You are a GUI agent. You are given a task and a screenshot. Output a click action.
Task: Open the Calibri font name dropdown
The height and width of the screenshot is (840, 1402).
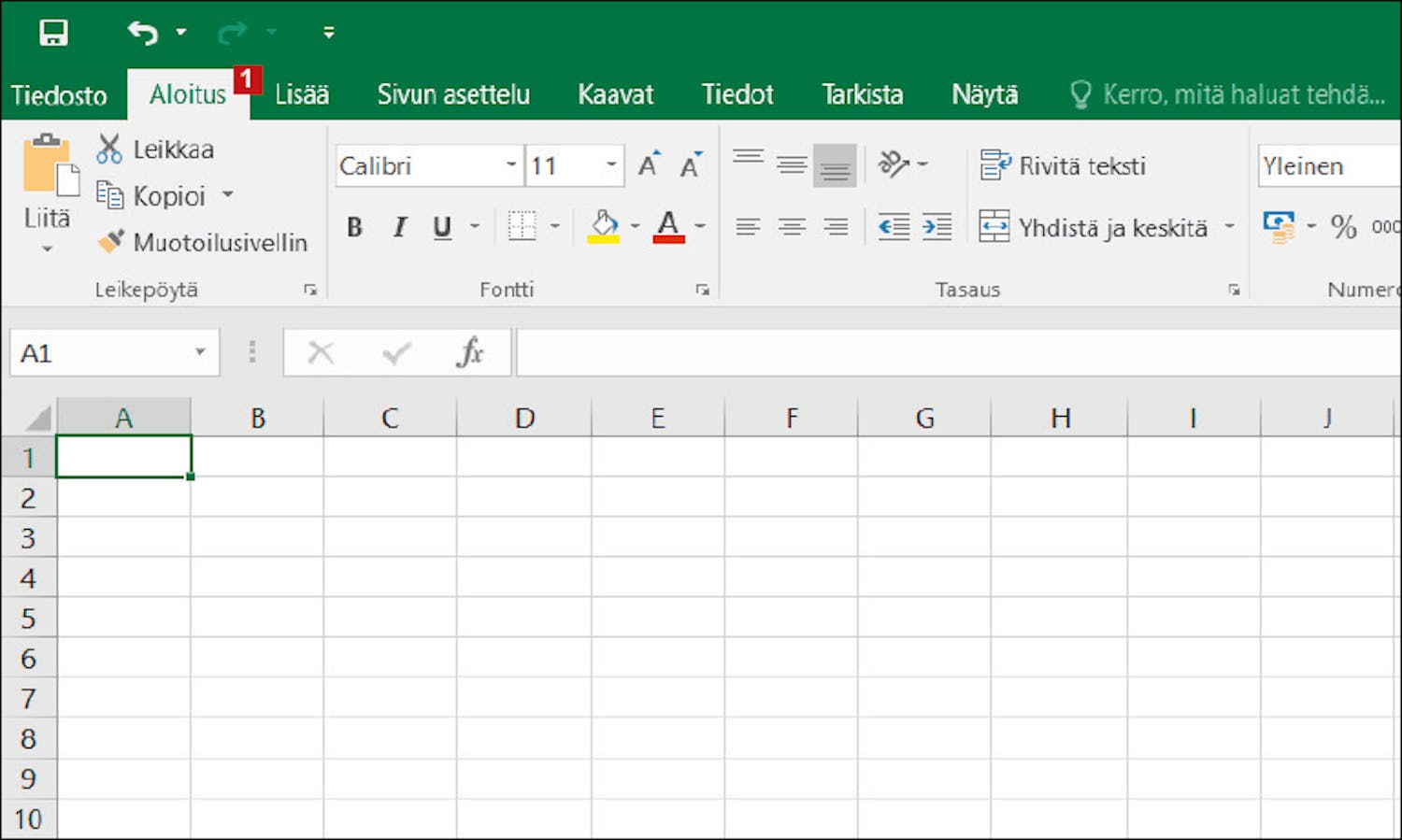[x=511, y=165]
